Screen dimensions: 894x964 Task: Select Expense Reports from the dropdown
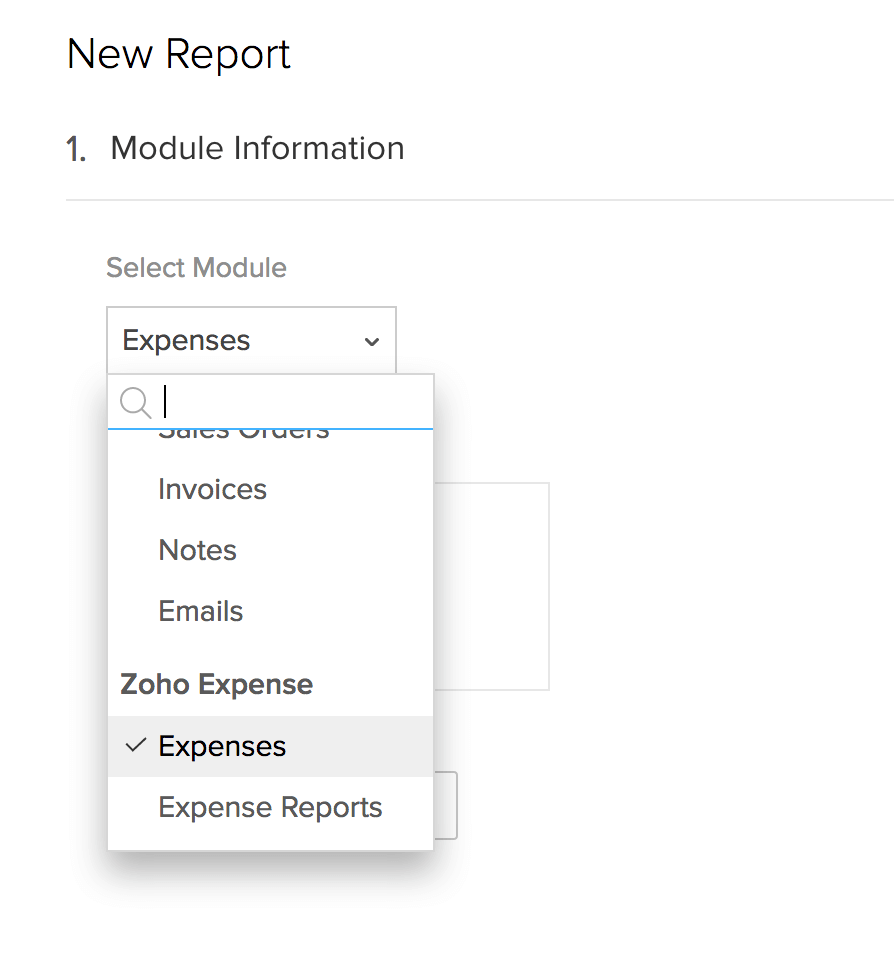point(269,806)
